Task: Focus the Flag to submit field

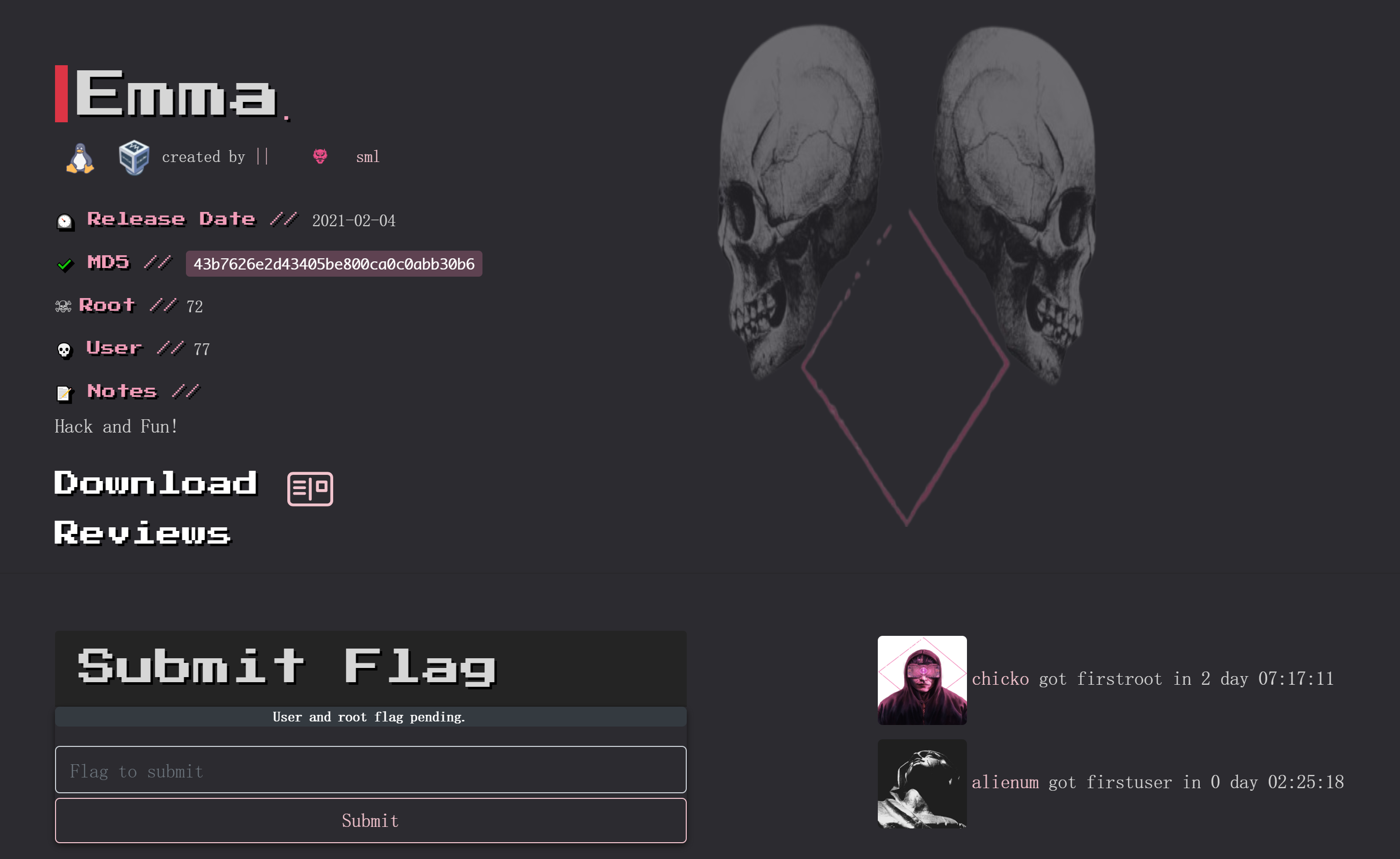Action: pos(370,769)
